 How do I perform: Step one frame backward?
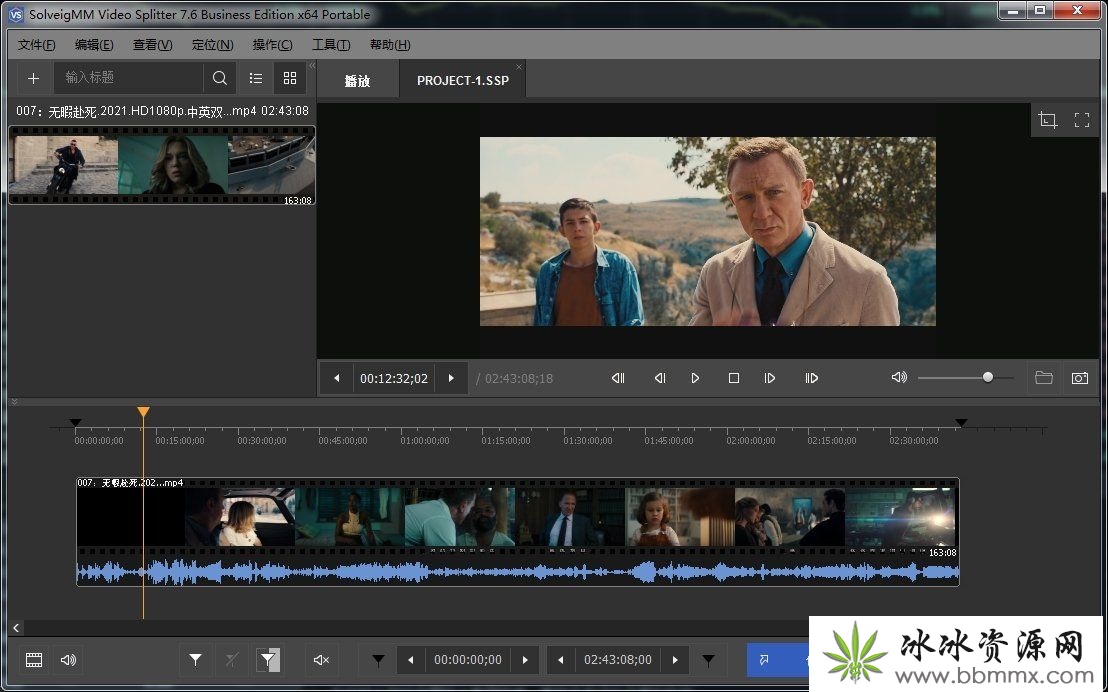coord(660,378)
